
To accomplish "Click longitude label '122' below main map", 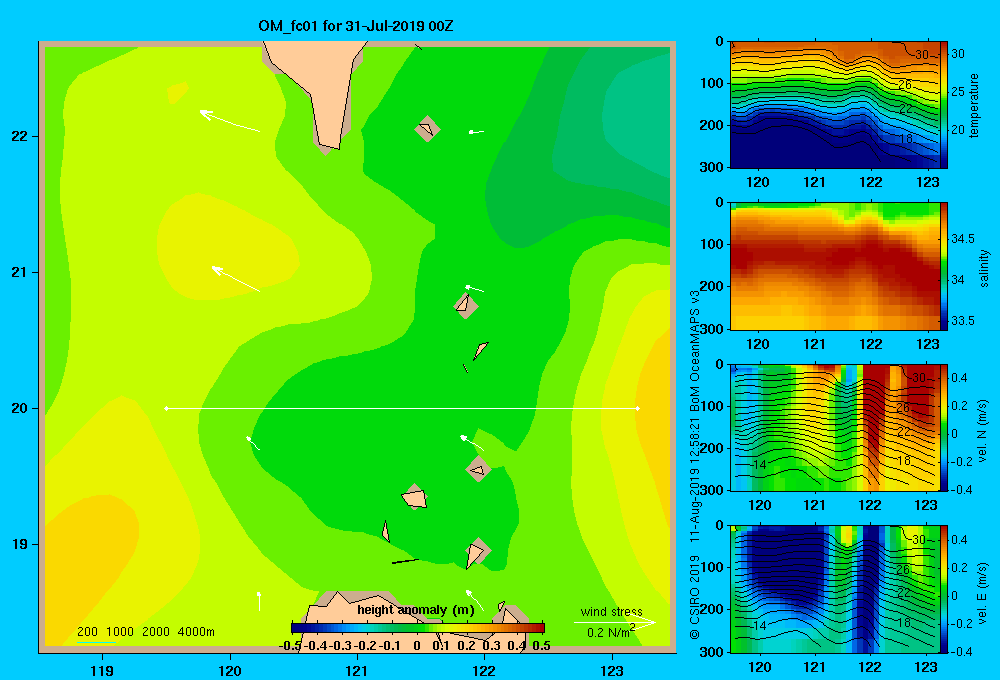I will click(x=484, y=670).
